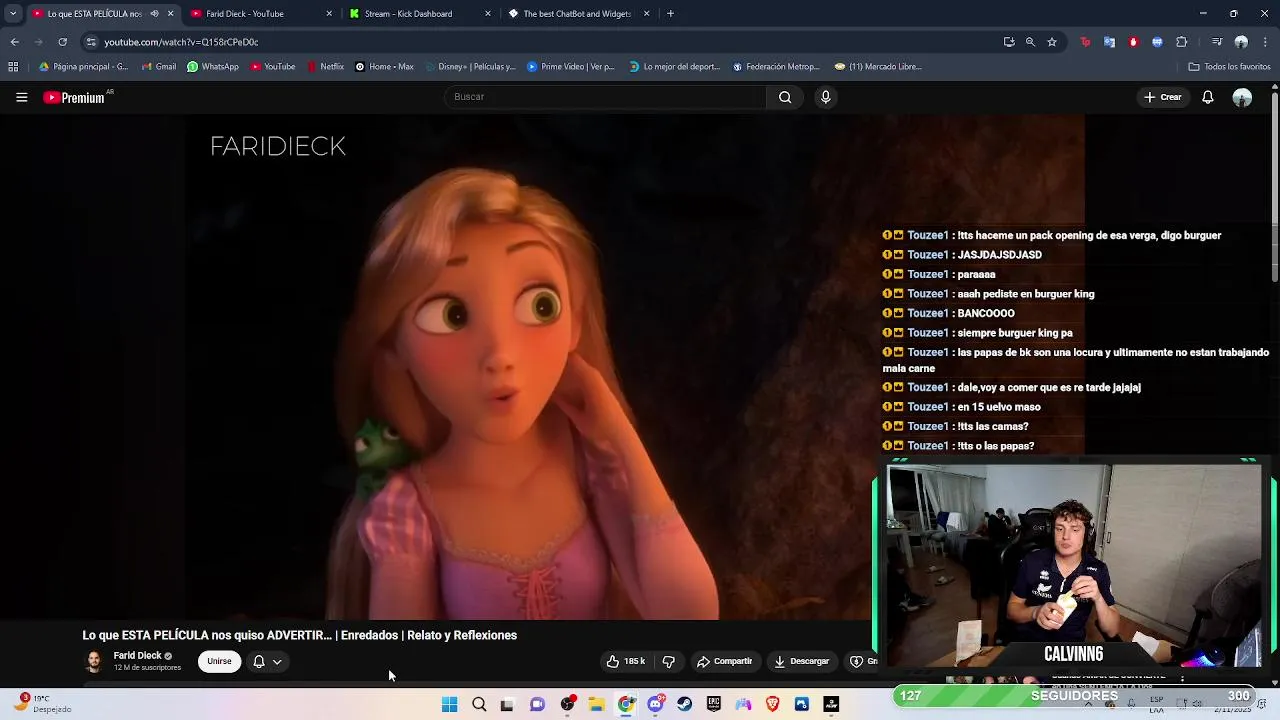This screenshot has width=1280, height=720.
Task: Open Brave browser from taskbar
Action: click(x=772, y=704)
